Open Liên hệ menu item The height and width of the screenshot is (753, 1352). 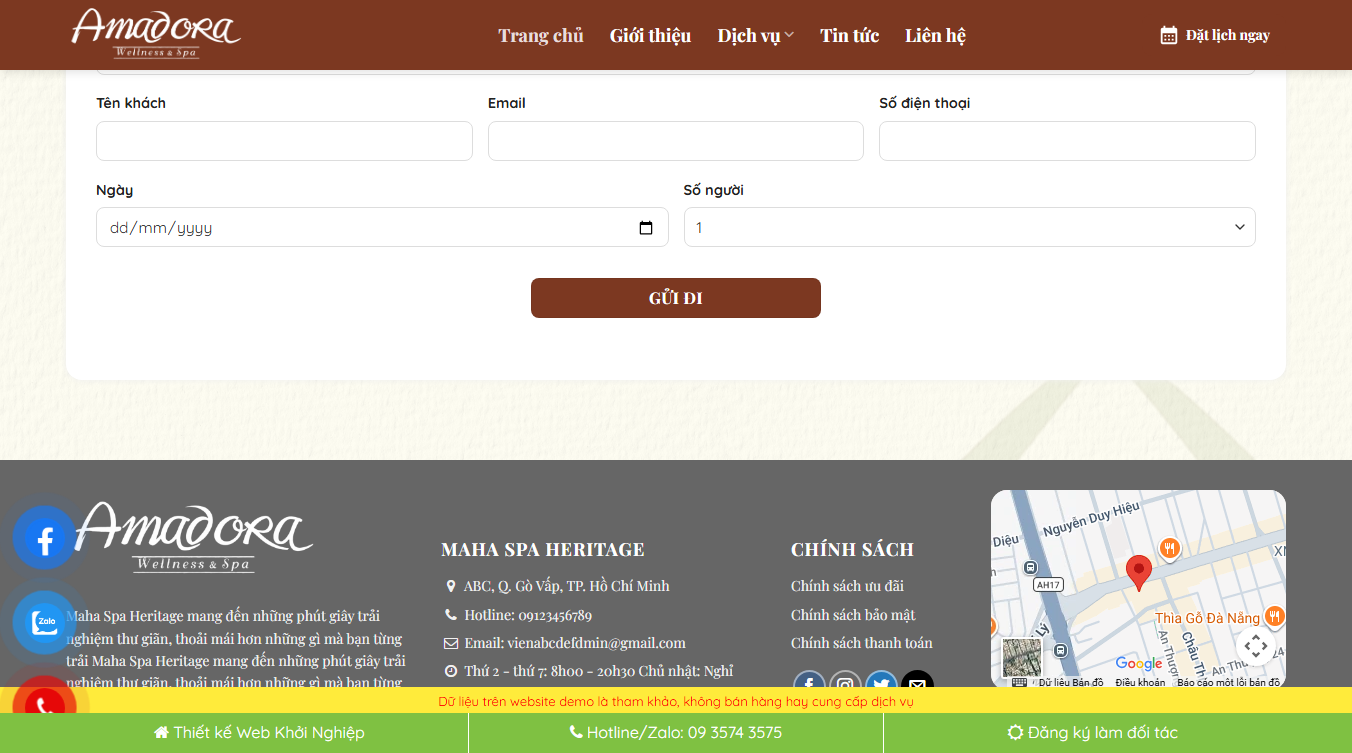935,35
